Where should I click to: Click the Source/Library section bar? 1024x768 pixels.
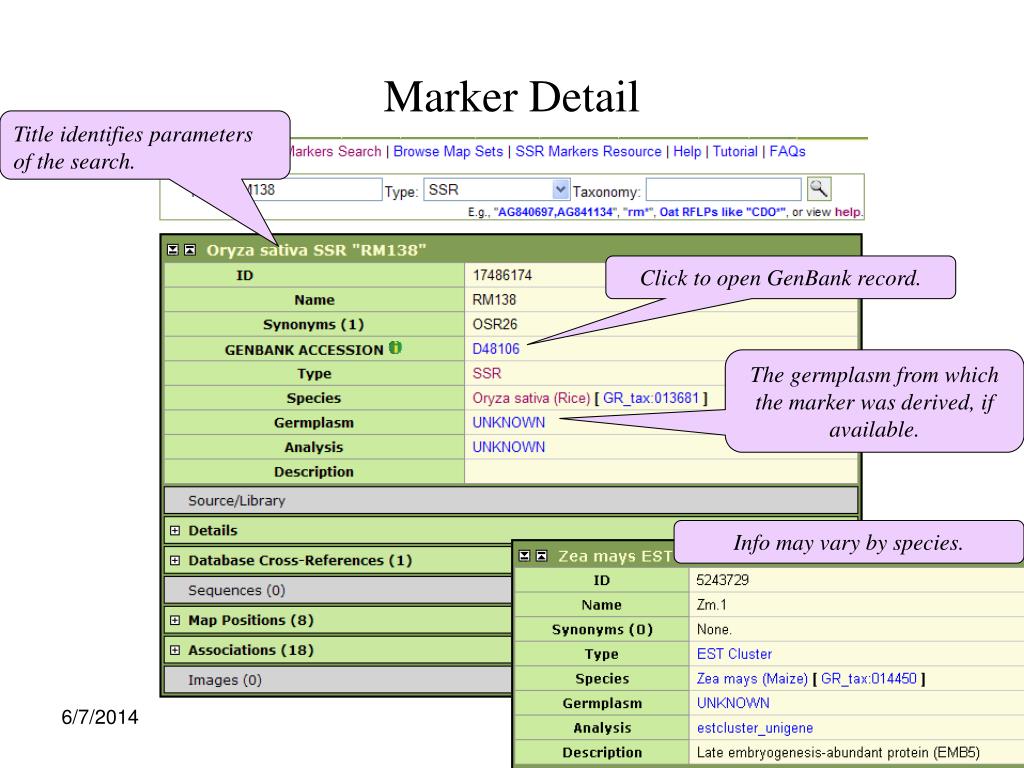[x=511, y=501]
